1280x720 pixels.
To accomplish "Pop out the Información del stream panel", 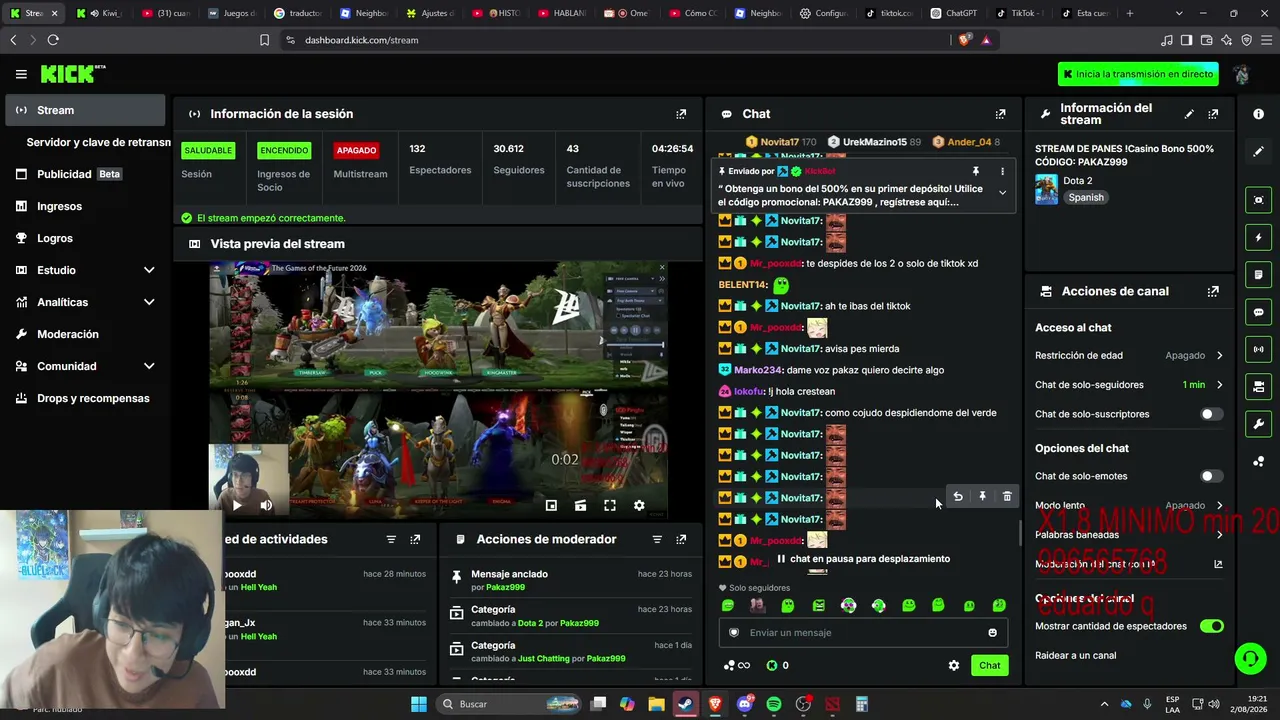I will point(1213,114).
